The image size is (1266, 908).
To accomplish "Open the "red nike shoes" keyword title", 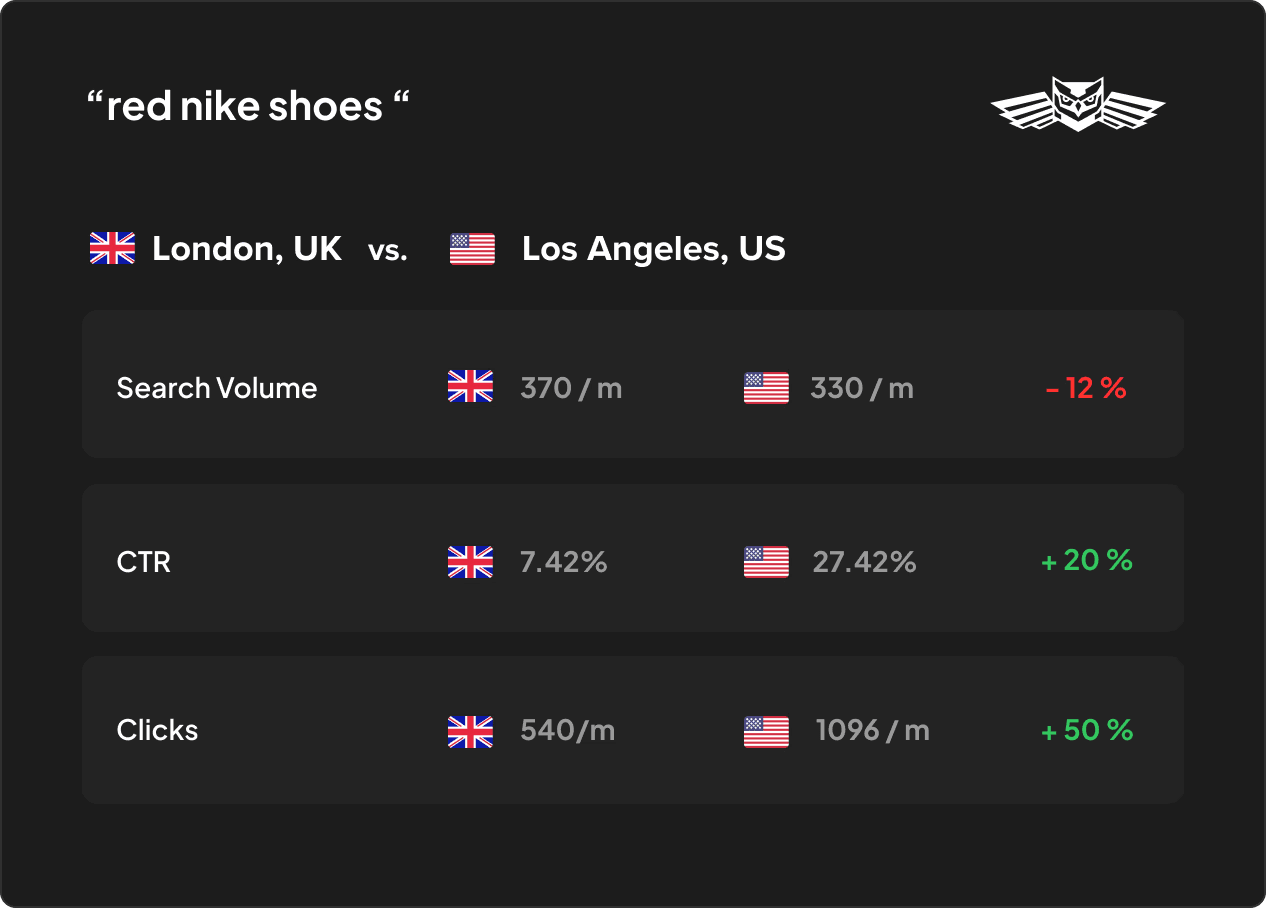I will click(x=248, y=106).
